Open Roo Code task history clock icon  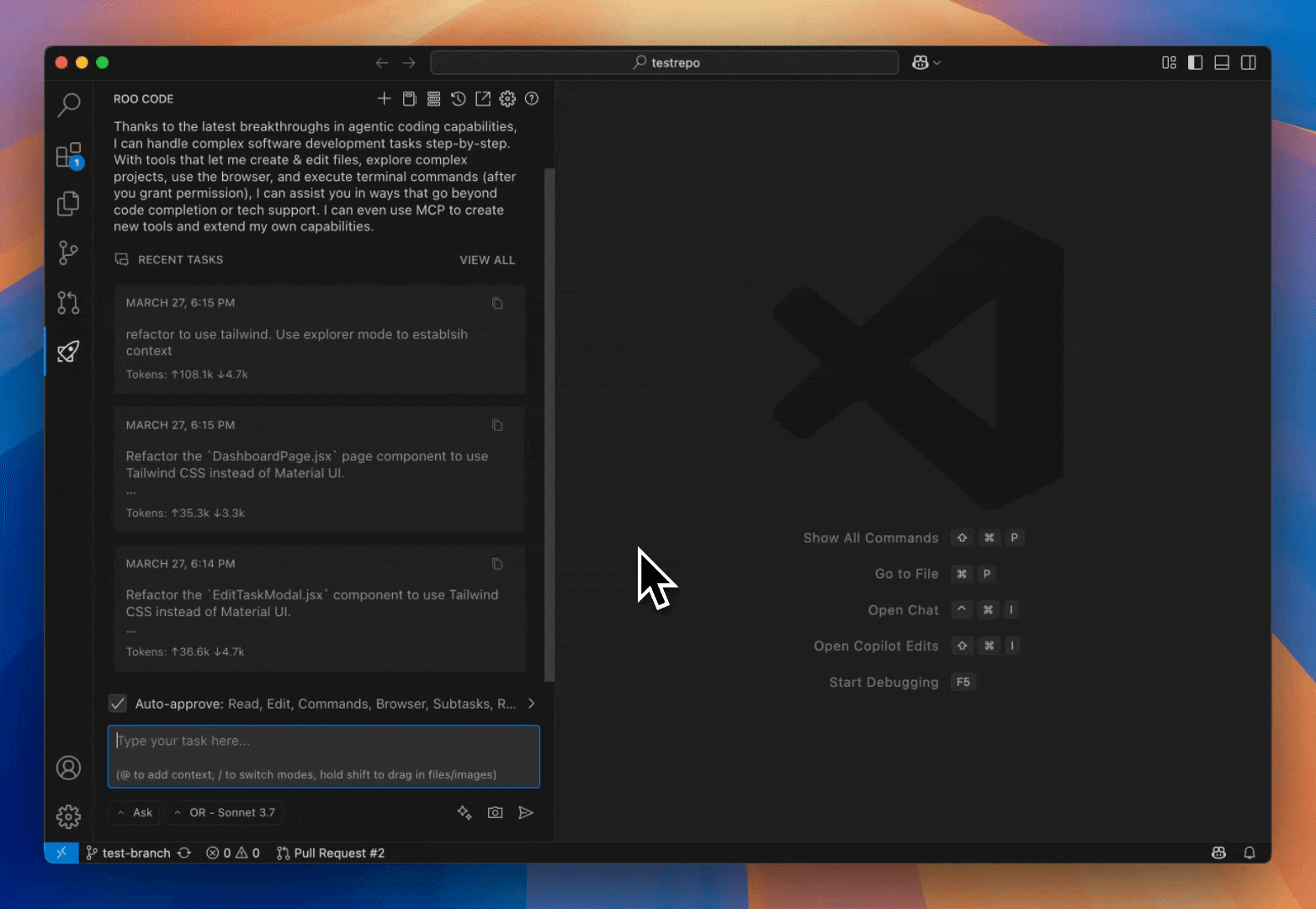pyautogui.click(x=458, y=98)
